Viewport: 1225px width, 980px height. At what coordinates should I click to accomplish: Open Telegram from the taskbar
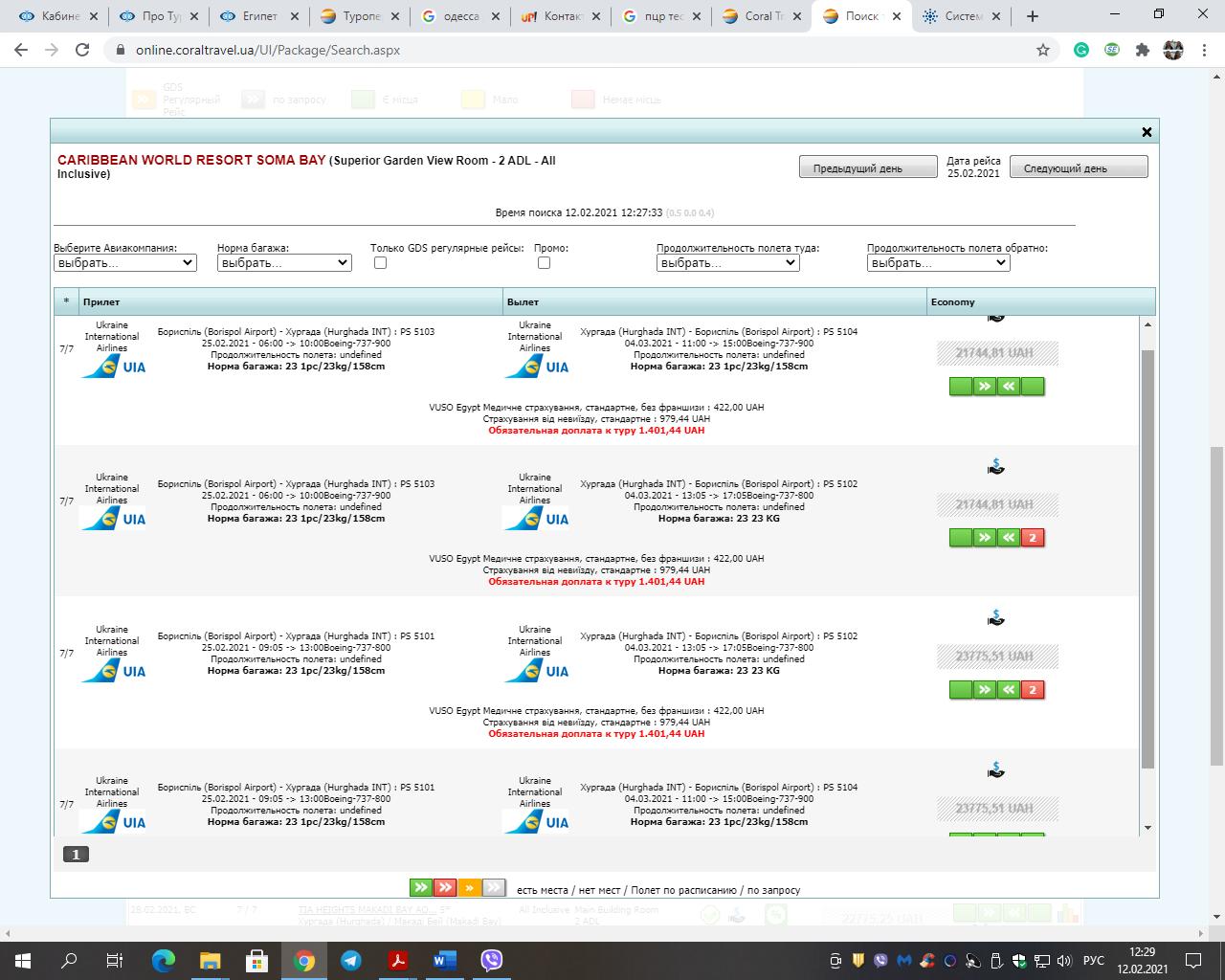coord(351,960)
